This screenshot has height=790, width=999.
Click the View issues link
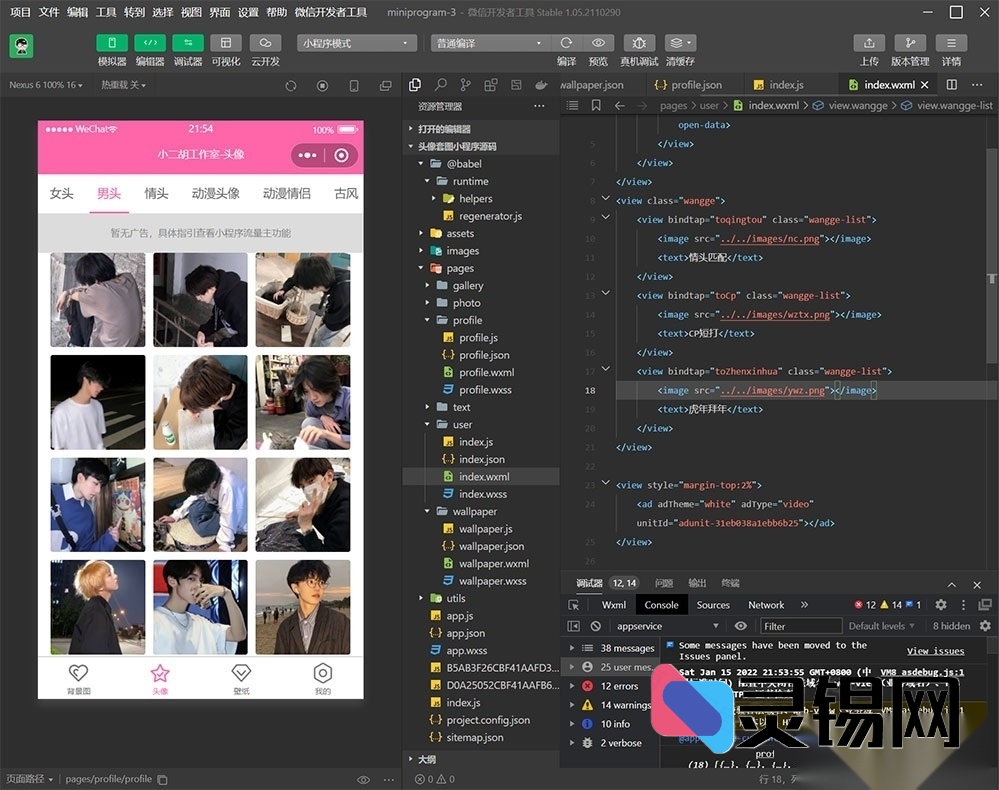935,651
